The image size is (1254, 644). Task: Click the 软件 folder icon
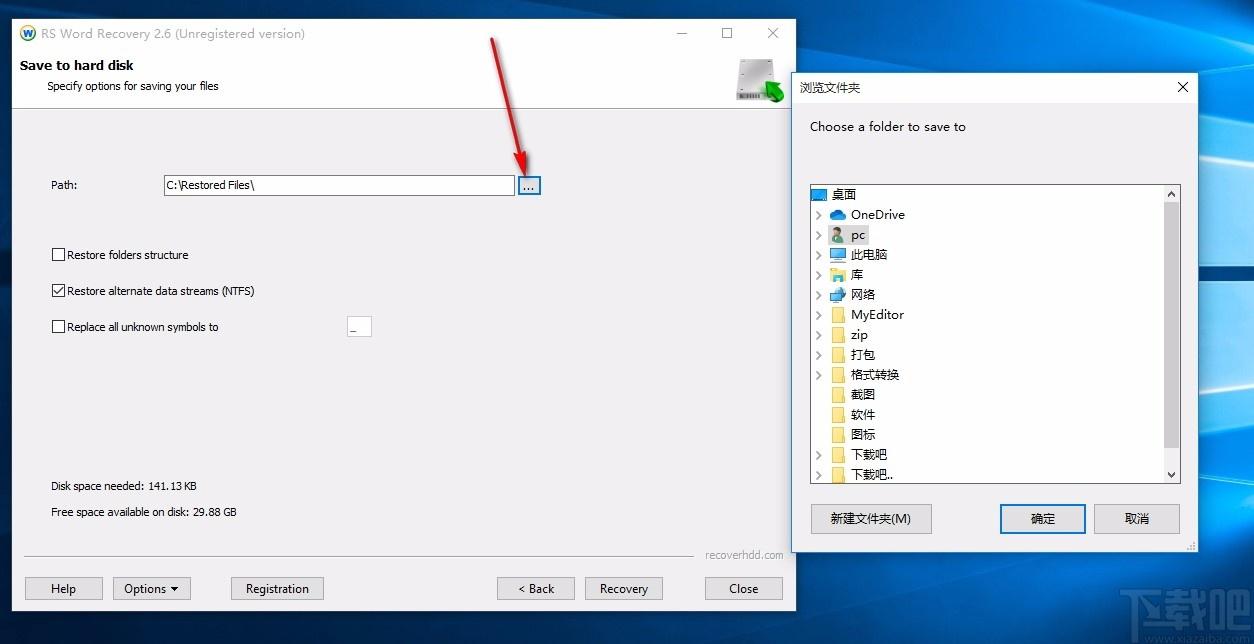(838, 415)
